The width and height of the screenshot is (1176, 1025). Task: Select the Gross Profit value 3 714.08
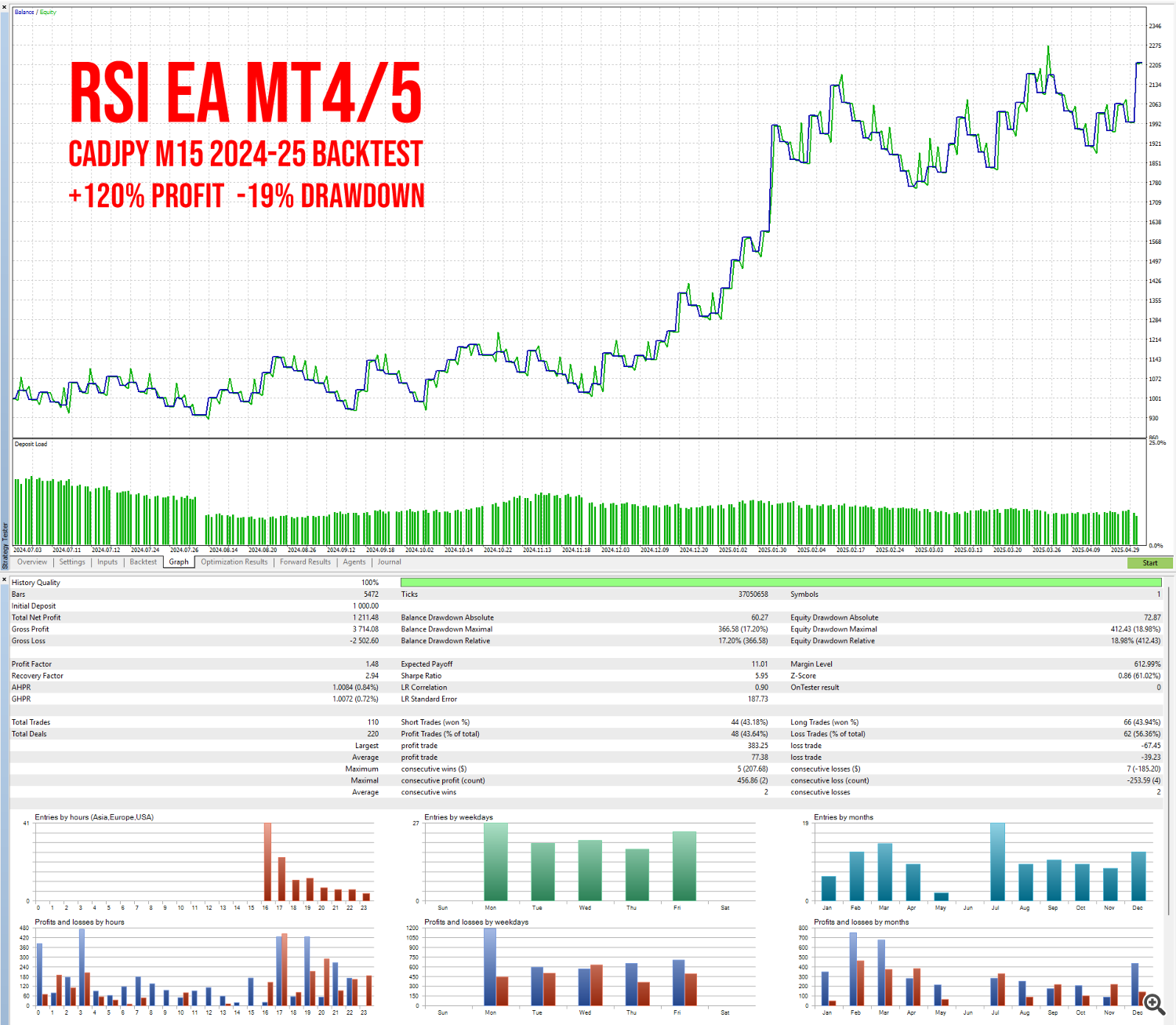365,629
